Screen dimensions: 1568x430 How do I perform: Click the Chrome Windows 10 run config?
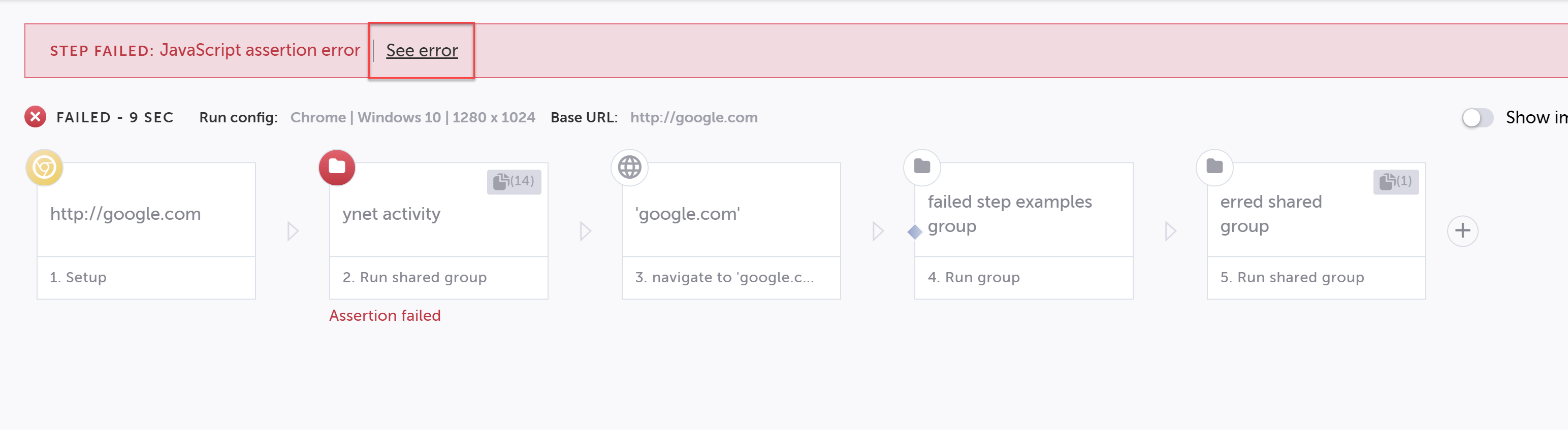412,117
